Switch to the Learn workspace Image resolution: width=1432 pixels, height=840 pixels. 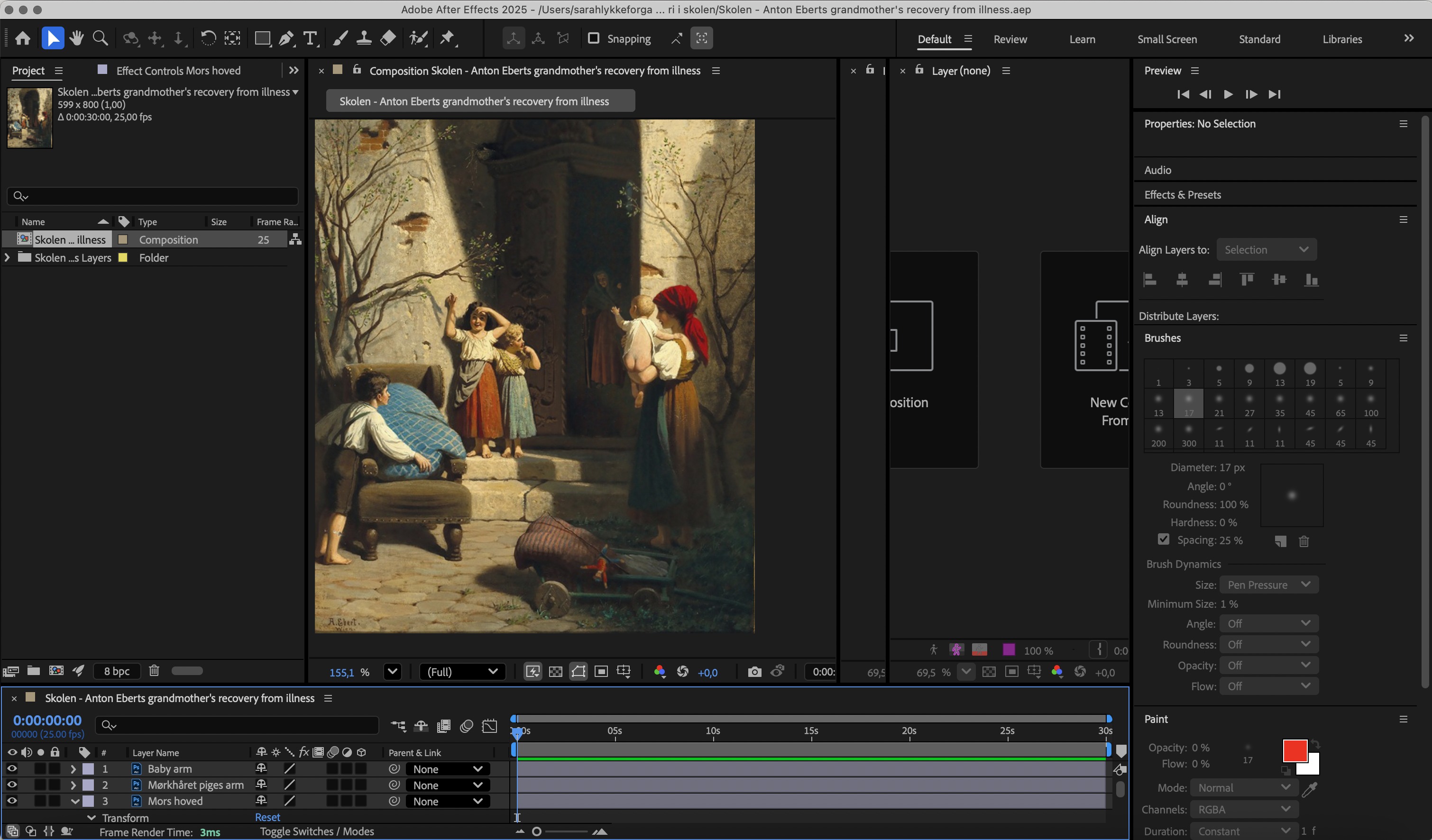[1082, 39]
